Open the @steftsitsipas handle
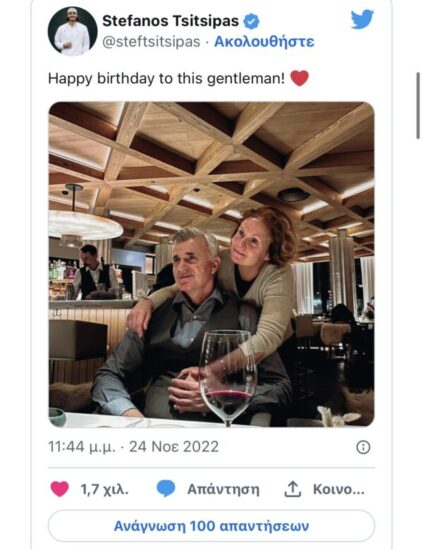 point(151,42)
